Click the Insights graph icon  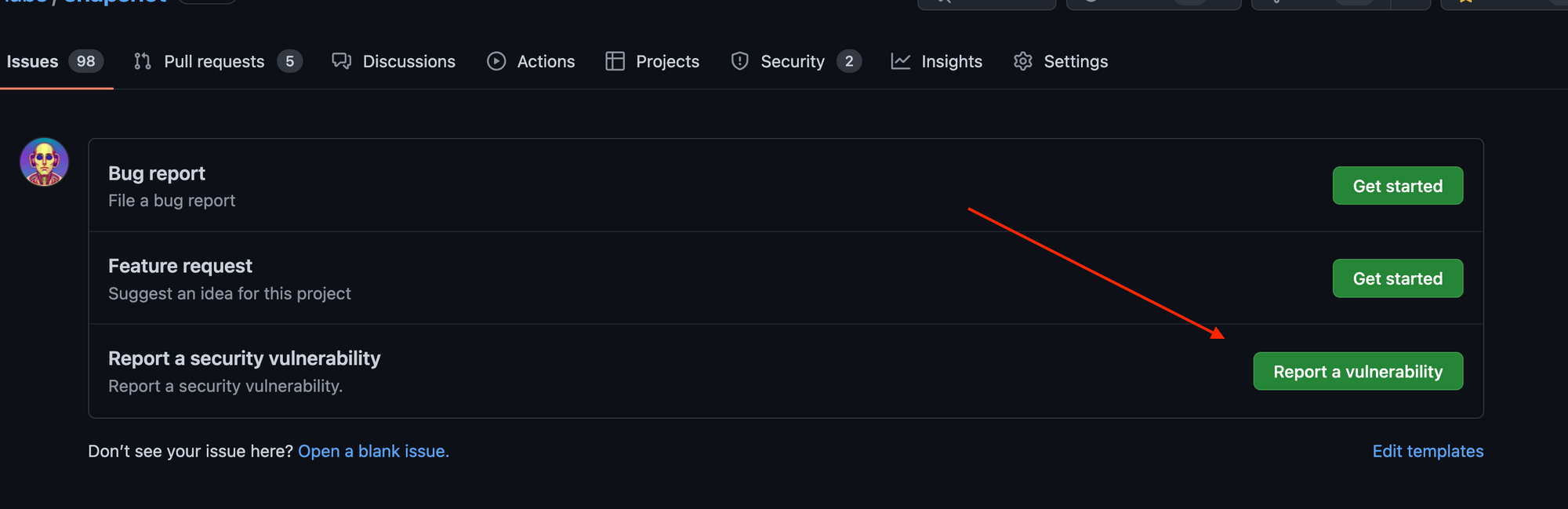pyautogui.click(x=901, y=61)
